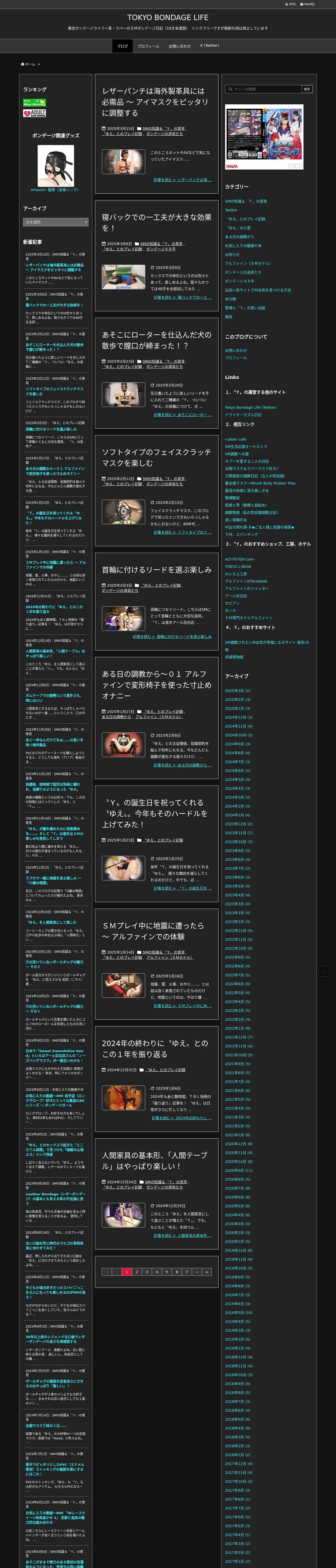336x1568 pixels.
Task: Open the お問い合わせ navigation tab
Action: point(179,46)
